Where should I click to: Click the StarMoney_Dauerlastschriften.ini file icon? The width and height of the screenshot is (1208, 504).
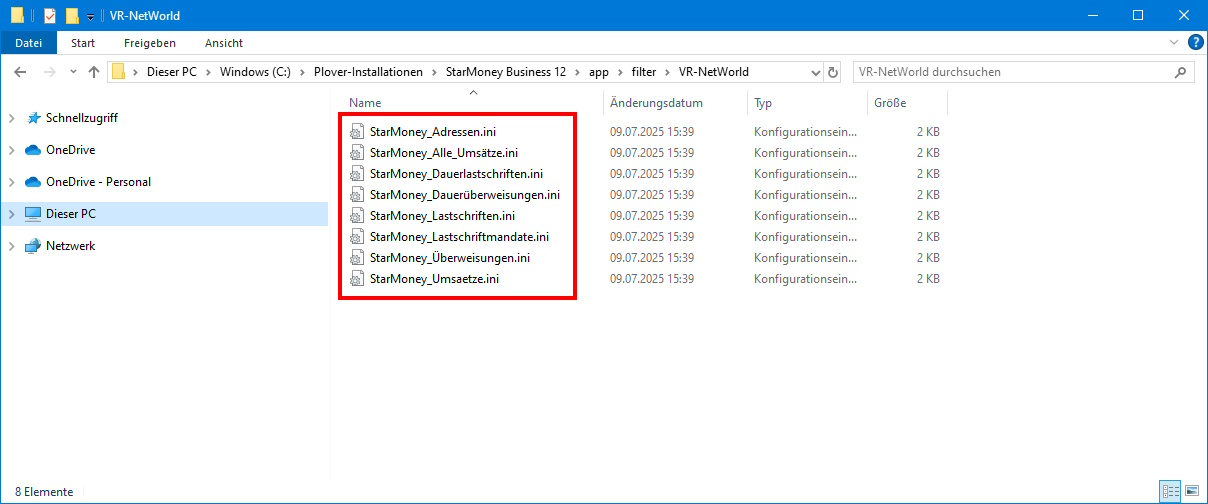[356, 174]
